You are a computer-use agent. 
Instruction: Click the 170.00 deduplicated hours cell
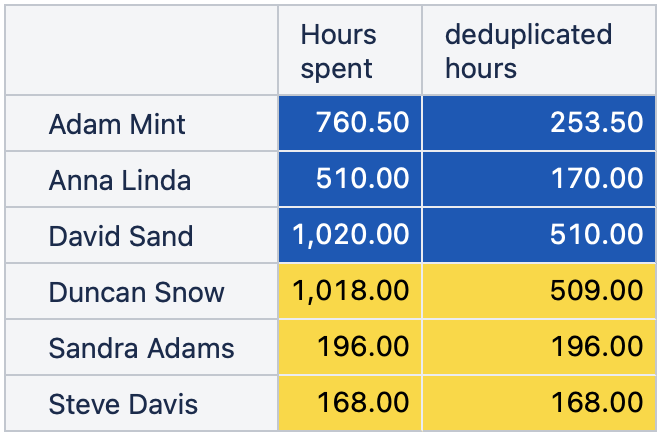pos(539,179)
